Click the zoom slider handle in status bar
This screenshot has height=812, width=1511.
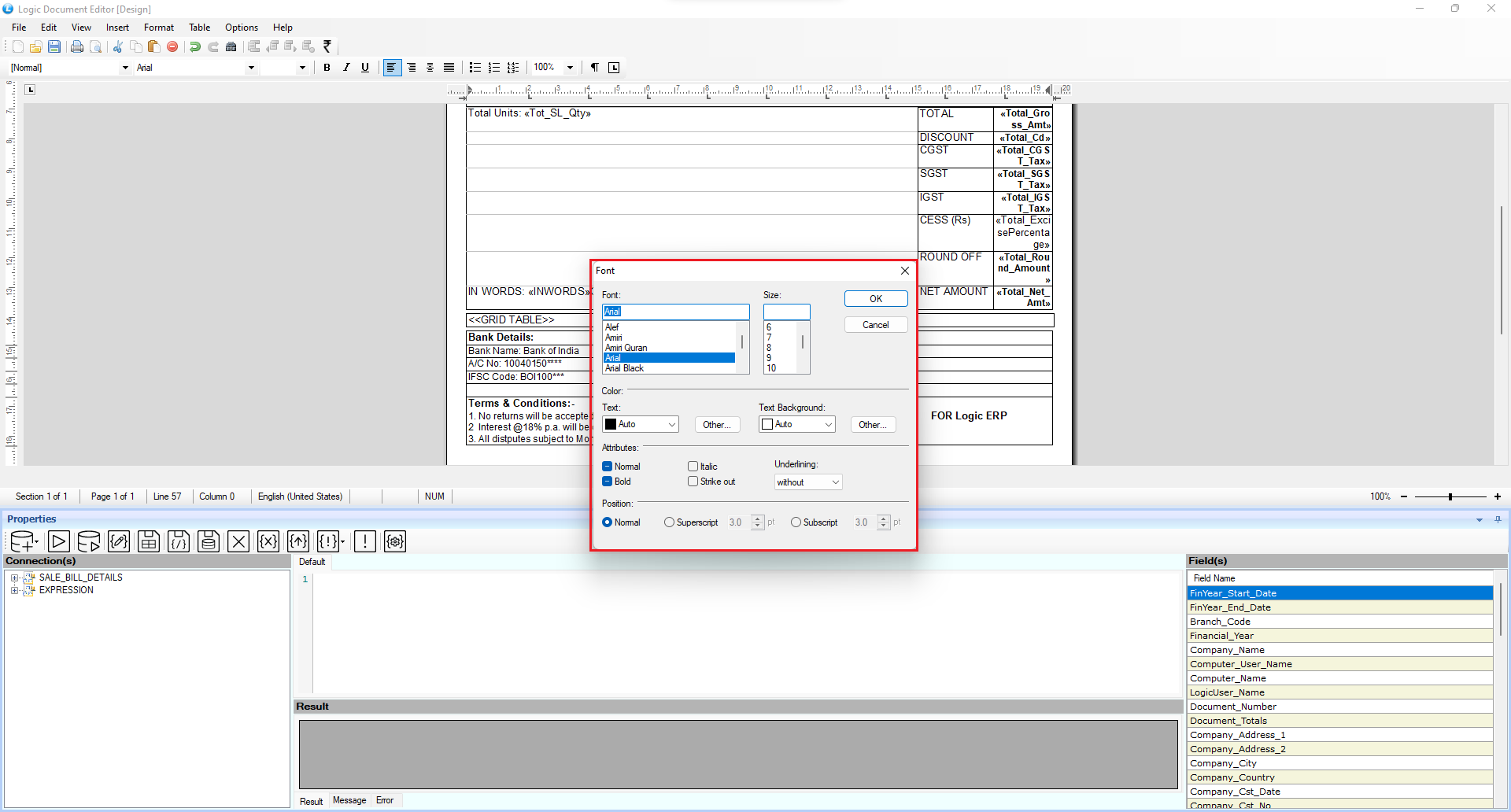(x=1450, y=496)
